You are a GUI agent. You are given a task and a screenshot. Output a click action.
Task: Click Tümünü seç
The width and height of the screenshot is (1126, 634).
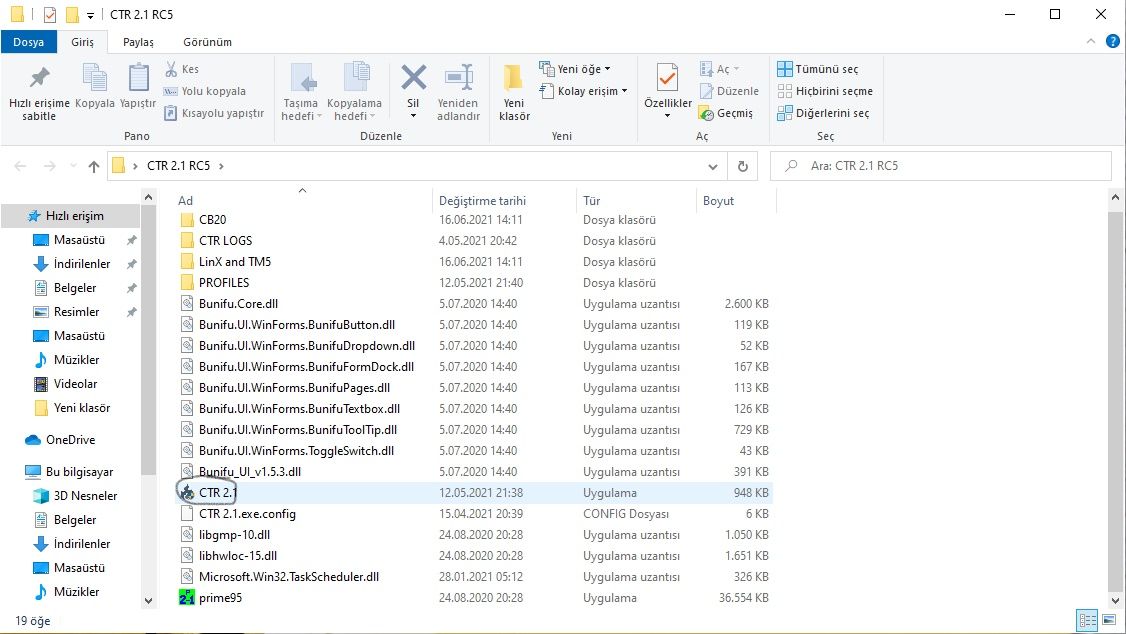coord(817,69)
